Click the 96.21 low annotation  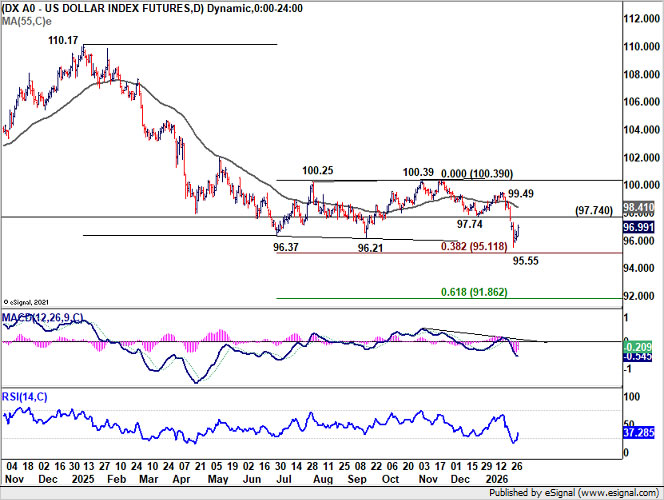(370, 248)
